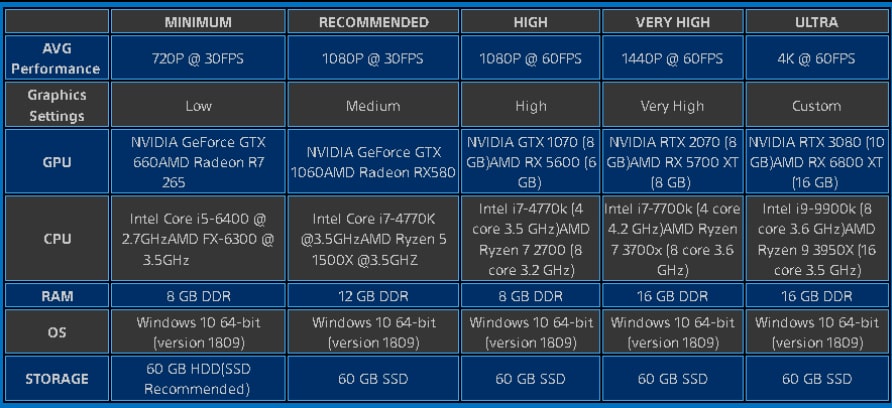Select the RECOMMENDED column header
Viewport: 892px width, 408px height.
(x=373, y=22)
